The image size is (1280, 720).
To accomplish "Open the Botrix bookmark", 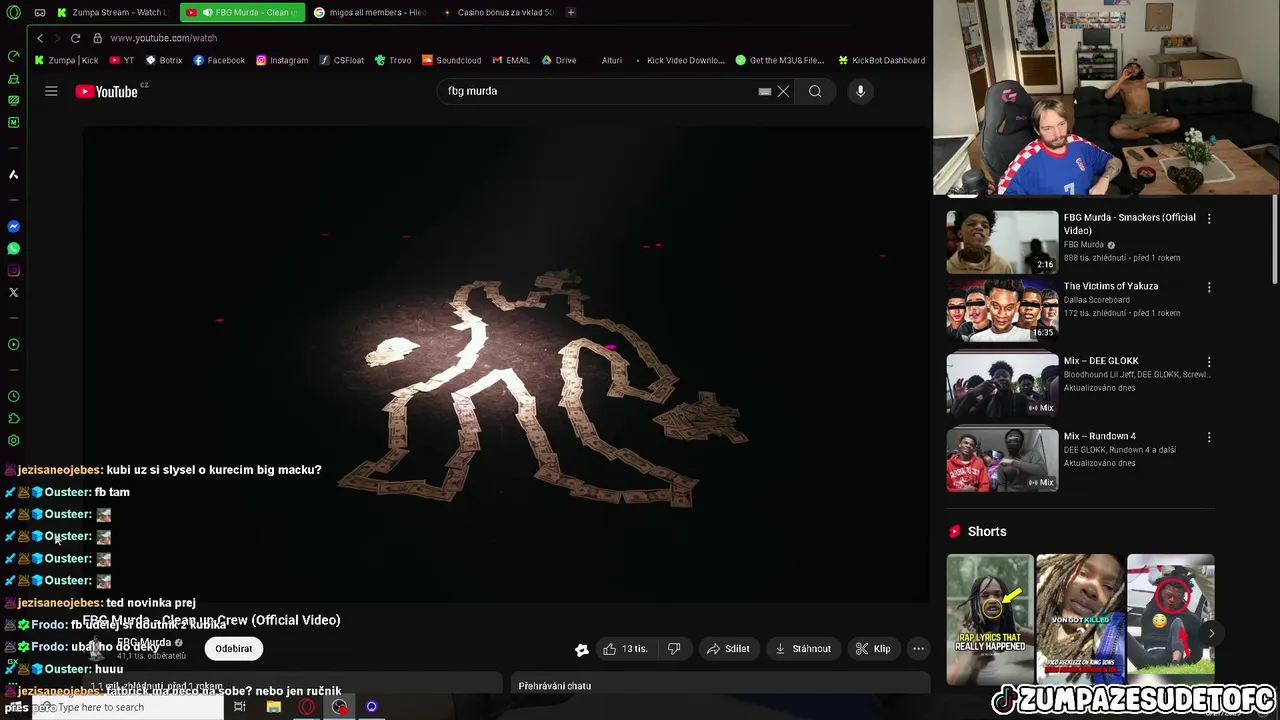I will [x=164, y=60].
